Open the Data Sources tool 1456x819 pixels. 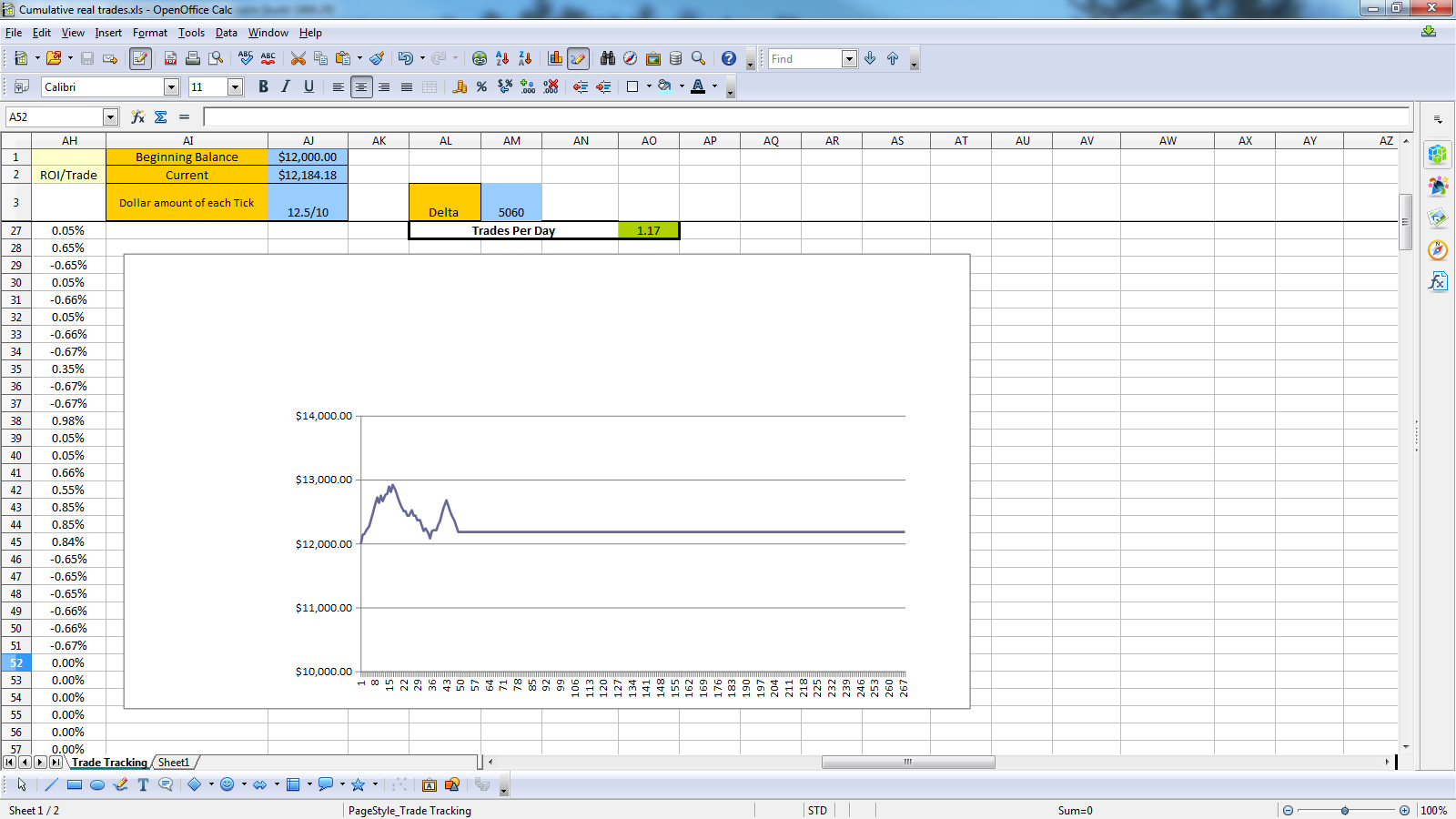(676, 58)
